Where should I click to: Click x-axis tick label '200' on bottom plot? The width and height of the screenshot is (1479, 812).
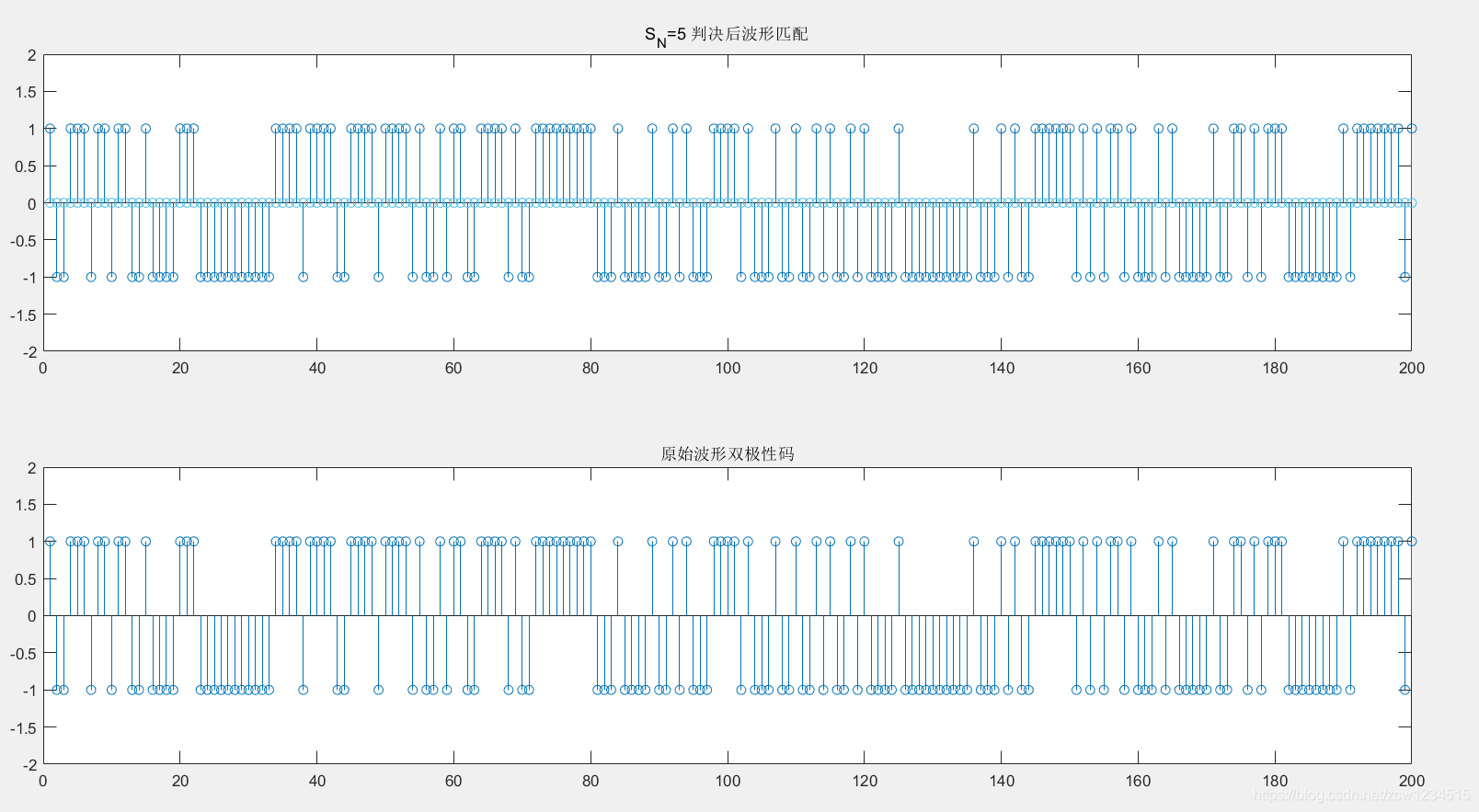[x=1412, y=781]
